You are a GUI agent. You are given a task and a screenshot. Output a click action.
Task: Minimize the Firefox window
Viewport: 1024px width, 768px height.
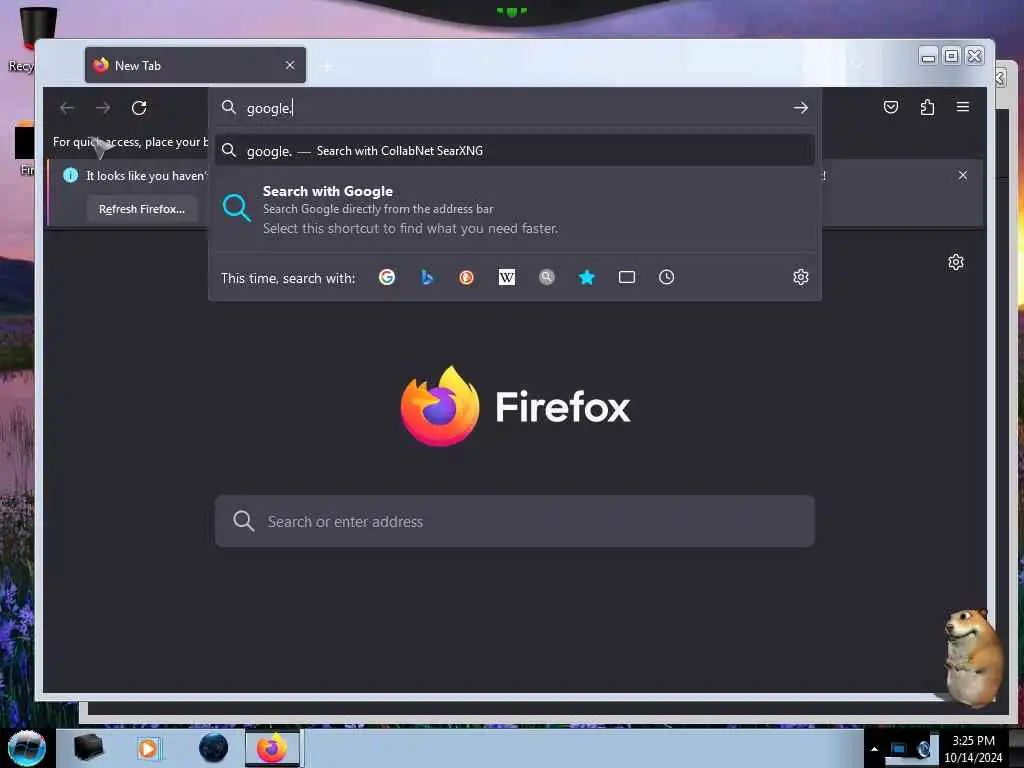pos(928,57)
